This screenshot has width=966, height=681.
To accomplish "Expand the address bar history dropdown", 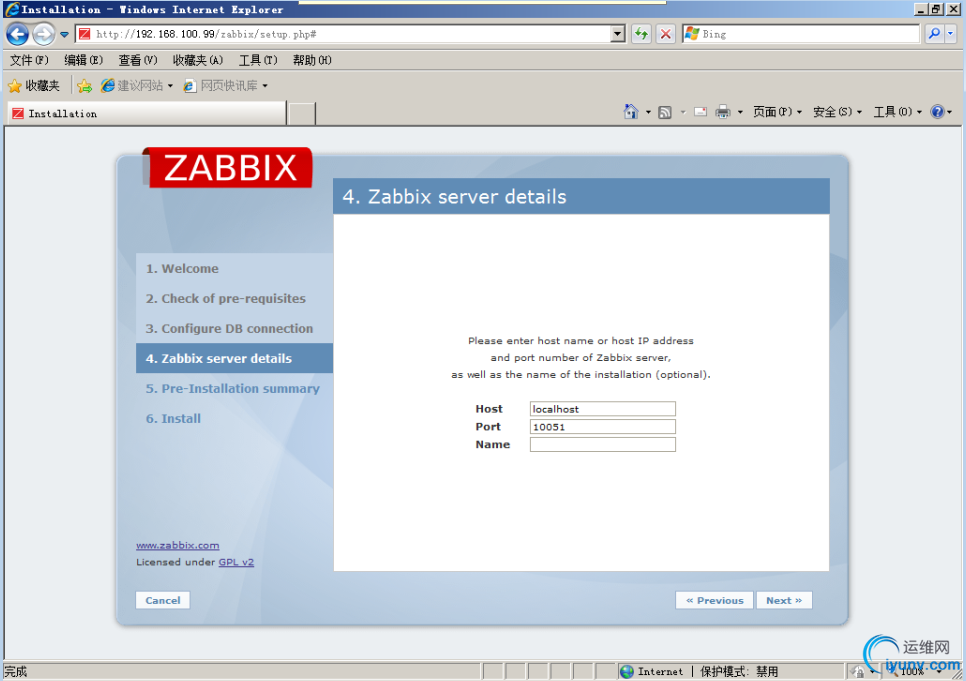I will click(x=618, y=34).
